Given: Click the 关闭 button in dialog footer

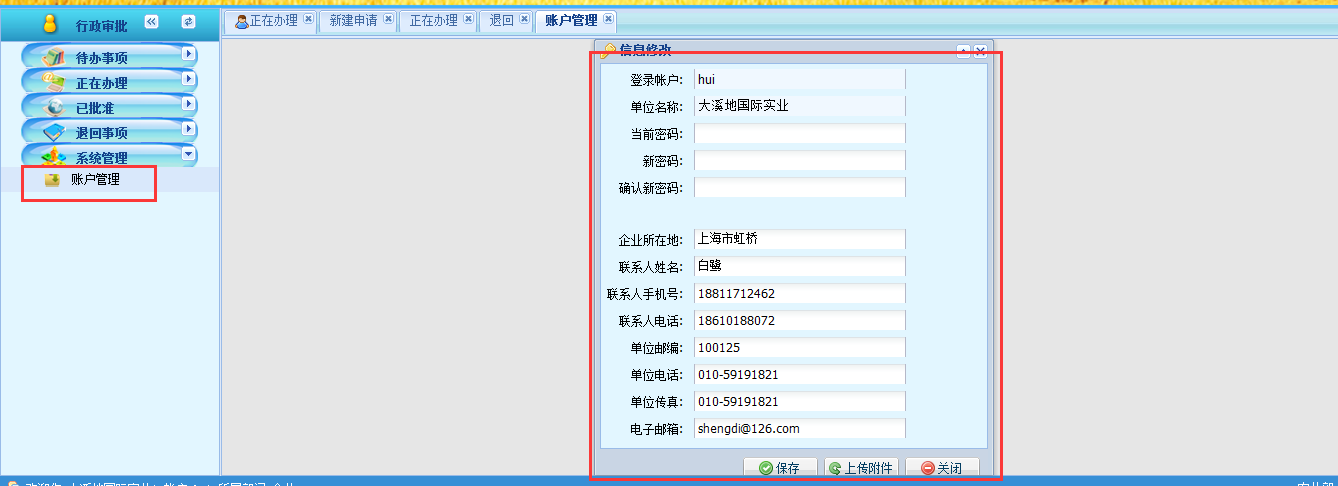Looking at the screenshot, I should pos(942,468).
